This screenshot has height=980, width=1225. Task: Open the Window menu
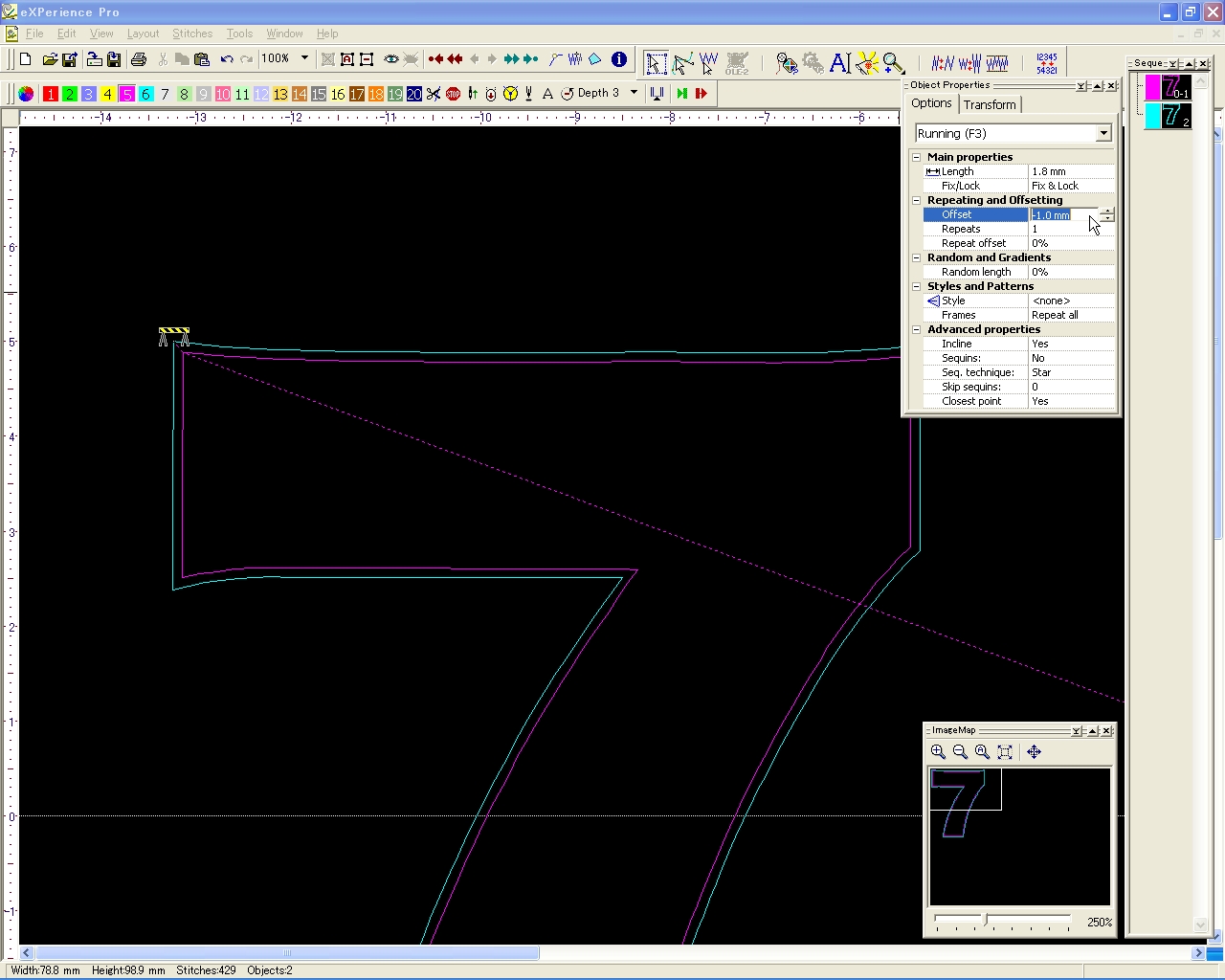pyautogui.click(x=284, y=33)
